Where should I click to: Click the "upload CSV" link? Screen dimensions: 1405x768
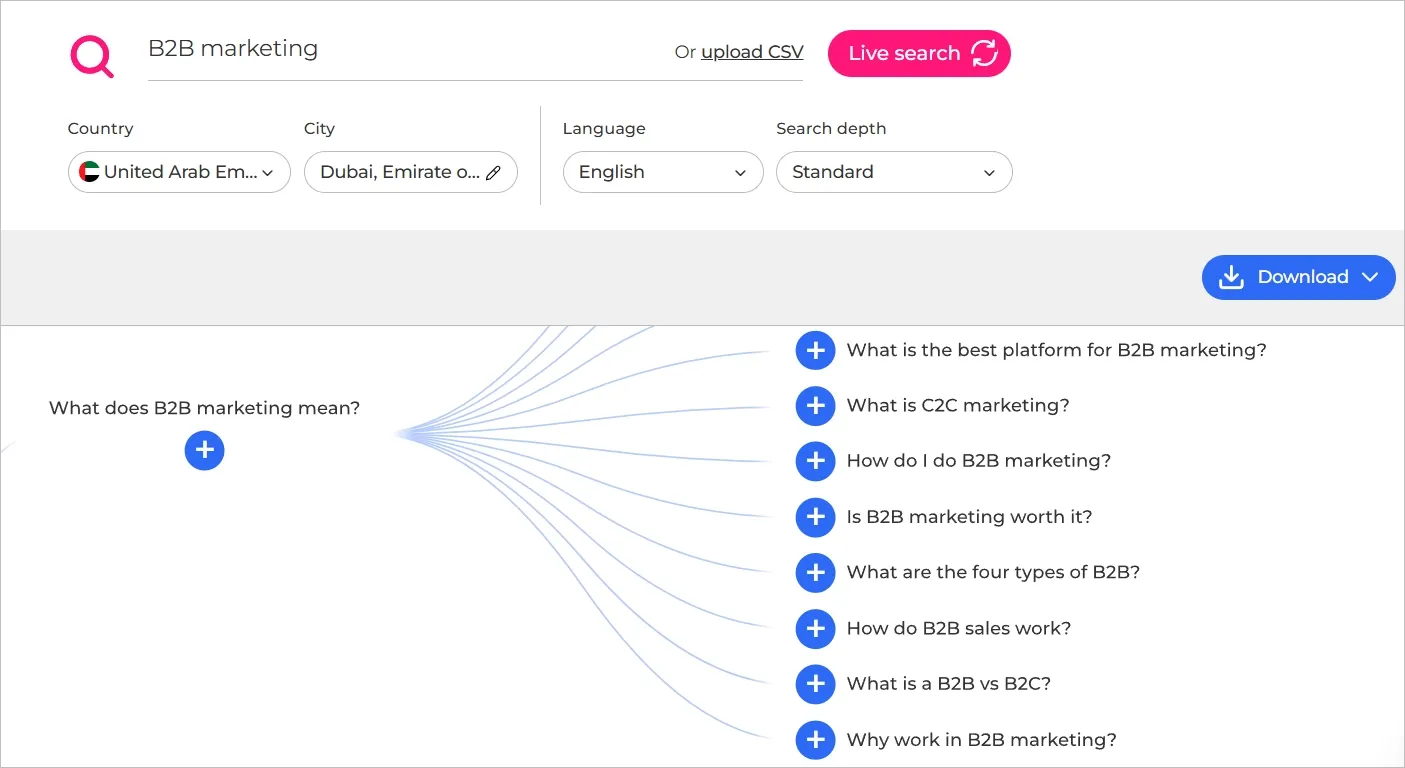click(x=752, y=52)
